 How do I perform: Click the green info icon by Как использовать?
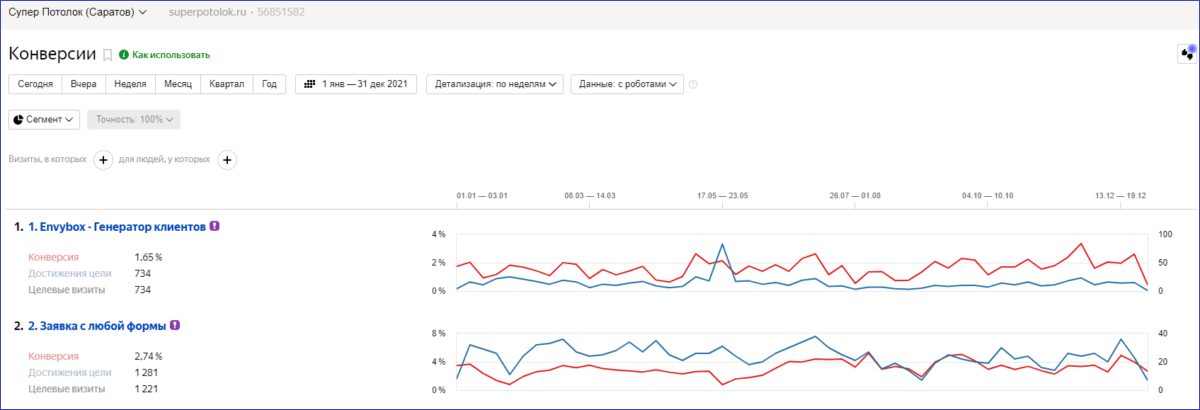[x=124, y=55]
